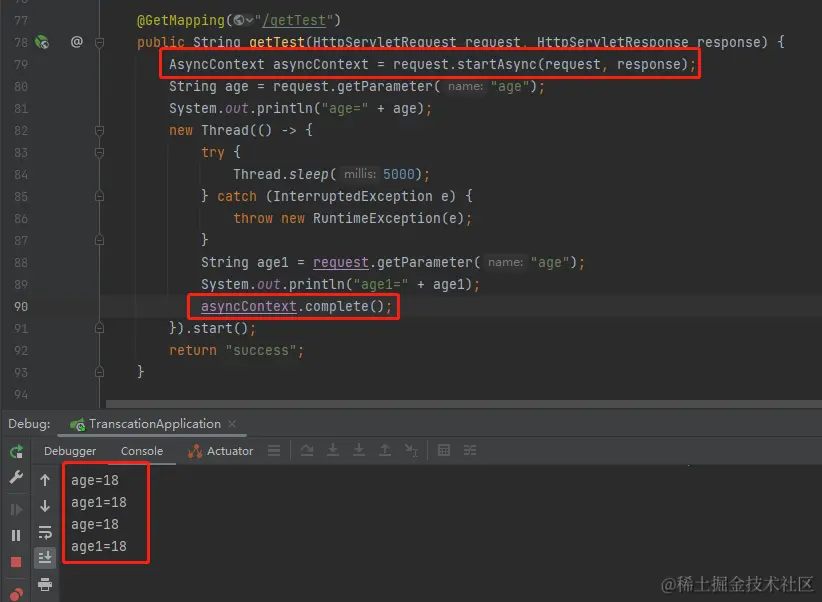
Task: Click the console up-arrow stack trace icon
Action: tap(45, 480)
